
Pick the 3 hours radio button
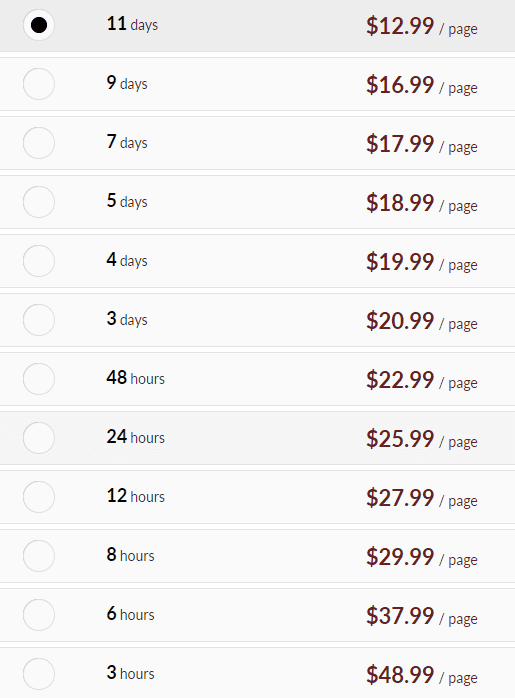tap(39, 674)
